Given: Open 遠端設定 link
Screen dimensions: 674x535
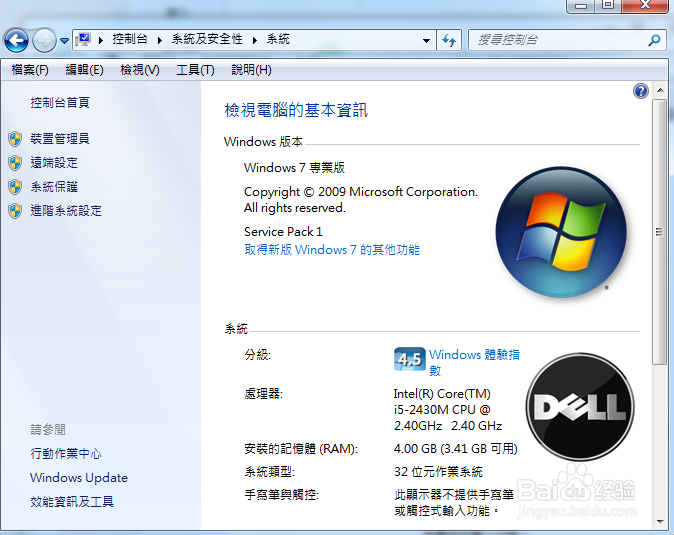Looking at the screenshot, I should 54,163.
